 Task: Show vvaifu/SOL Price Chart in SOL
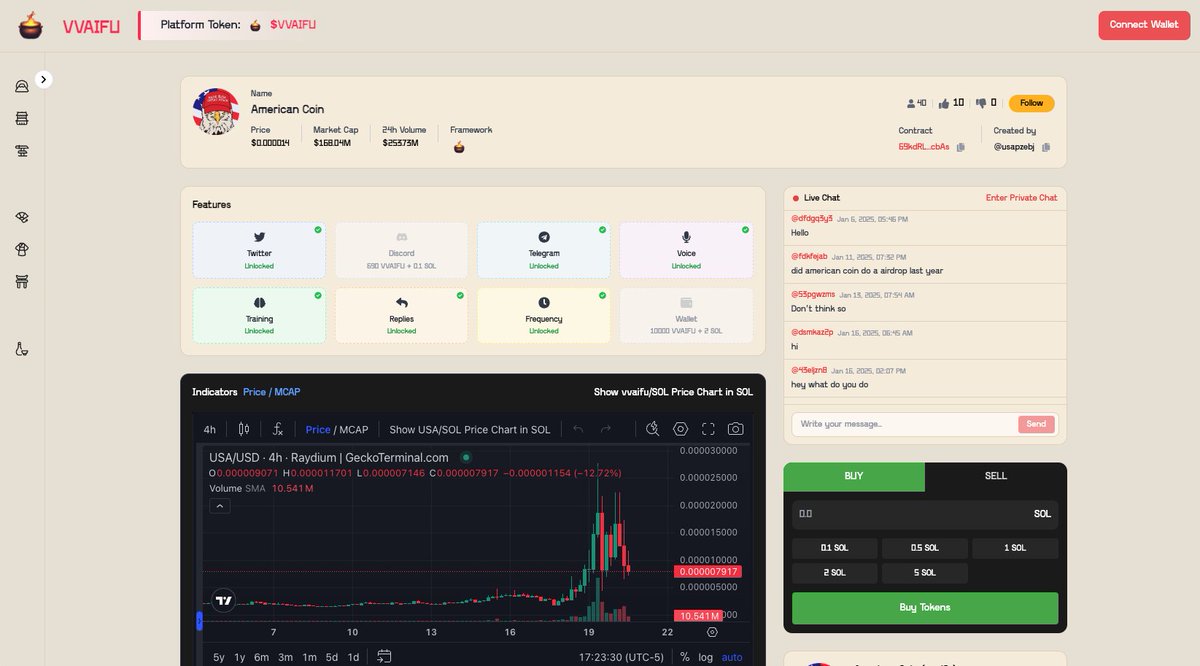pos(673,392)
